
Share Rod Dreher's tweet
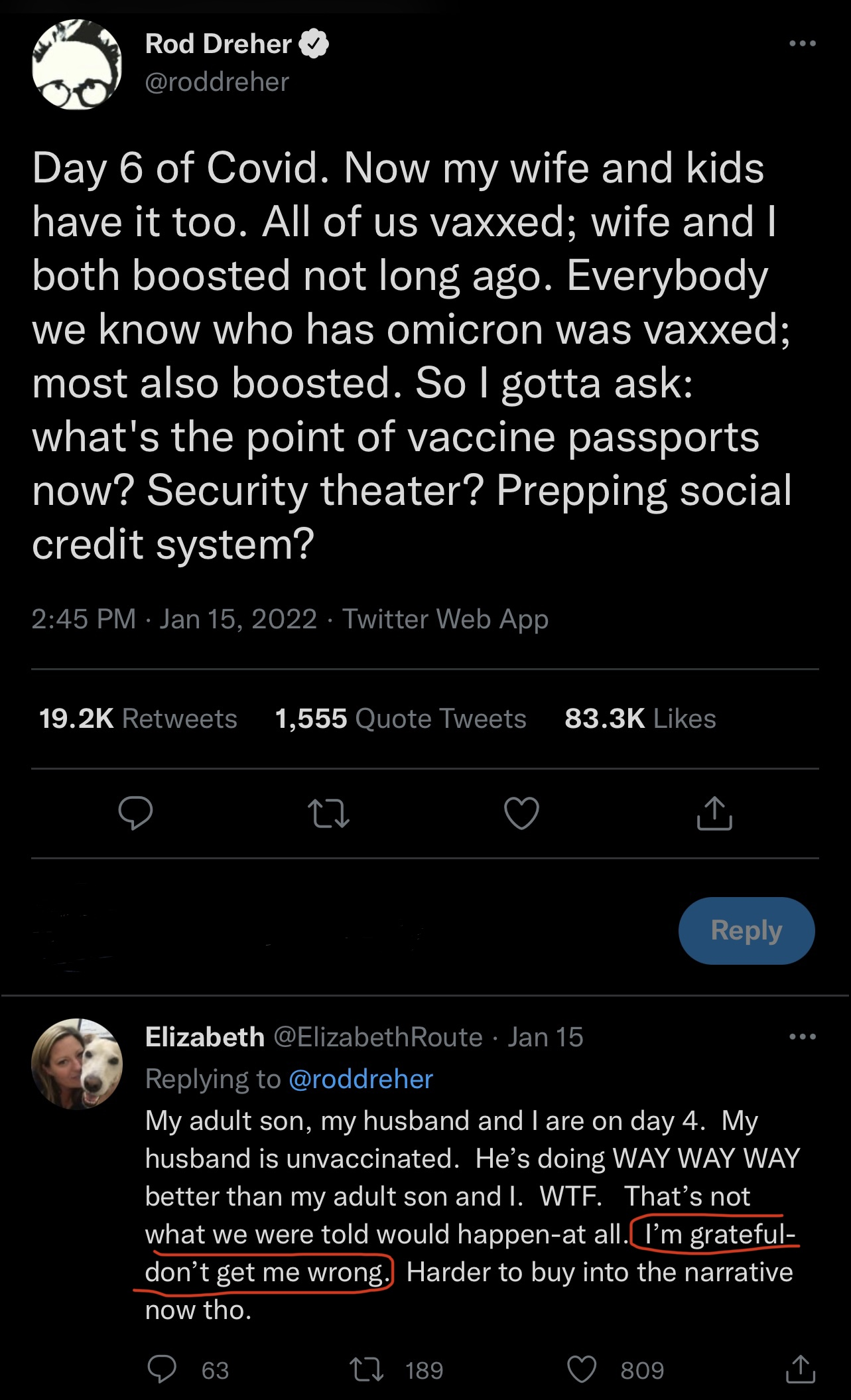(714, 813)
